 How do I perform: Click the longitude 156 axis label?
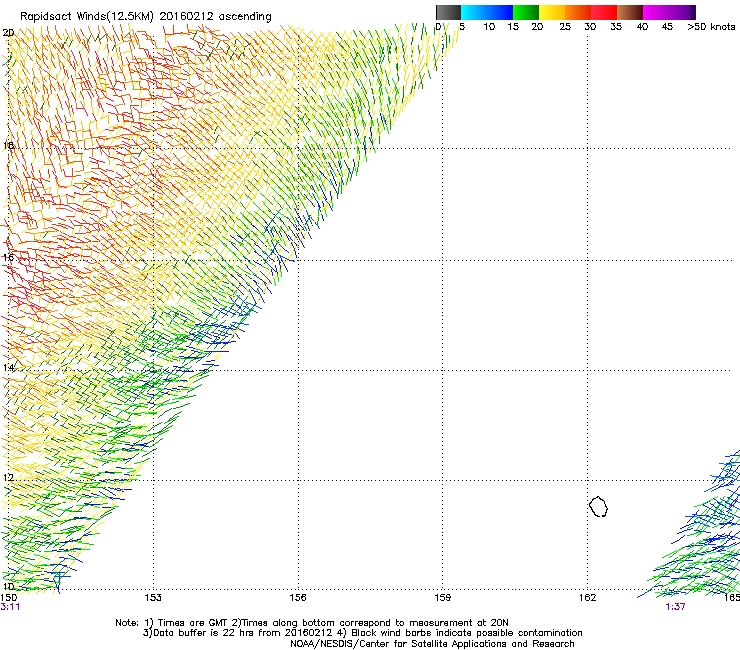point(298,598)
